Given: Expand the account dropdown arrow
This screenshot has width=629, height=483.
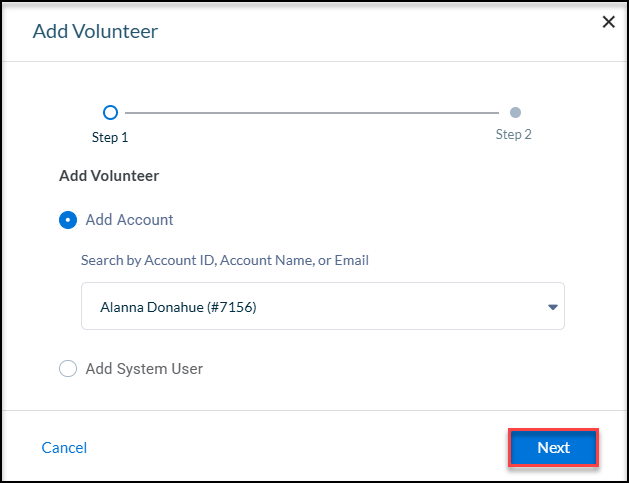Looking at the screenshot, I should pyautogui.click(x=553, y=307).
